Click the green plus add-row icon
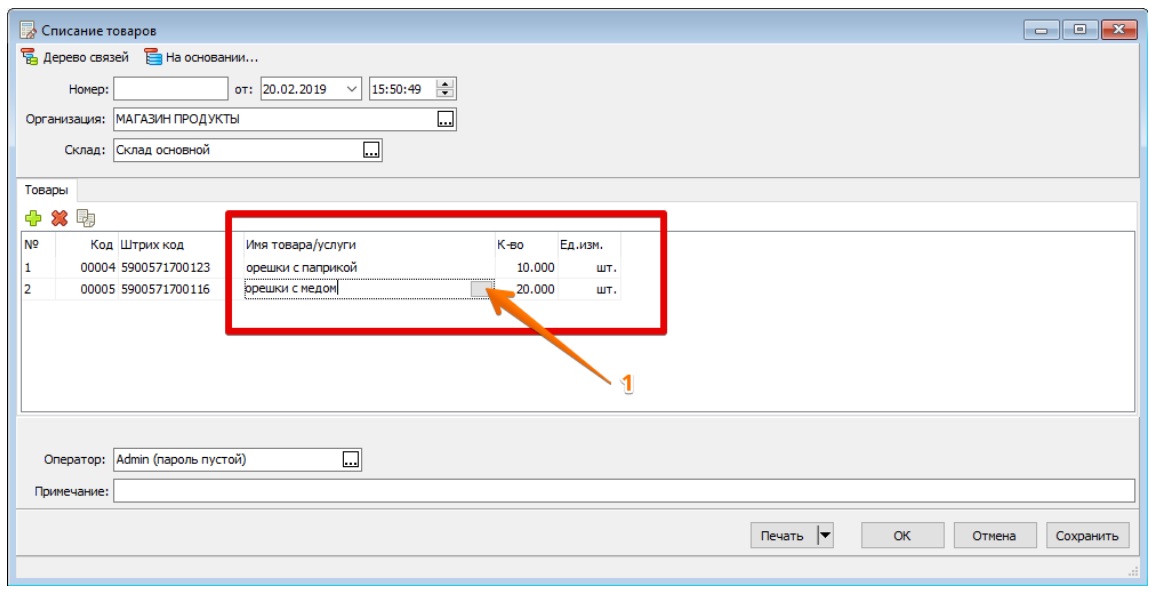The height and width of the screenshot is (596, 1151). click(33, 218)
